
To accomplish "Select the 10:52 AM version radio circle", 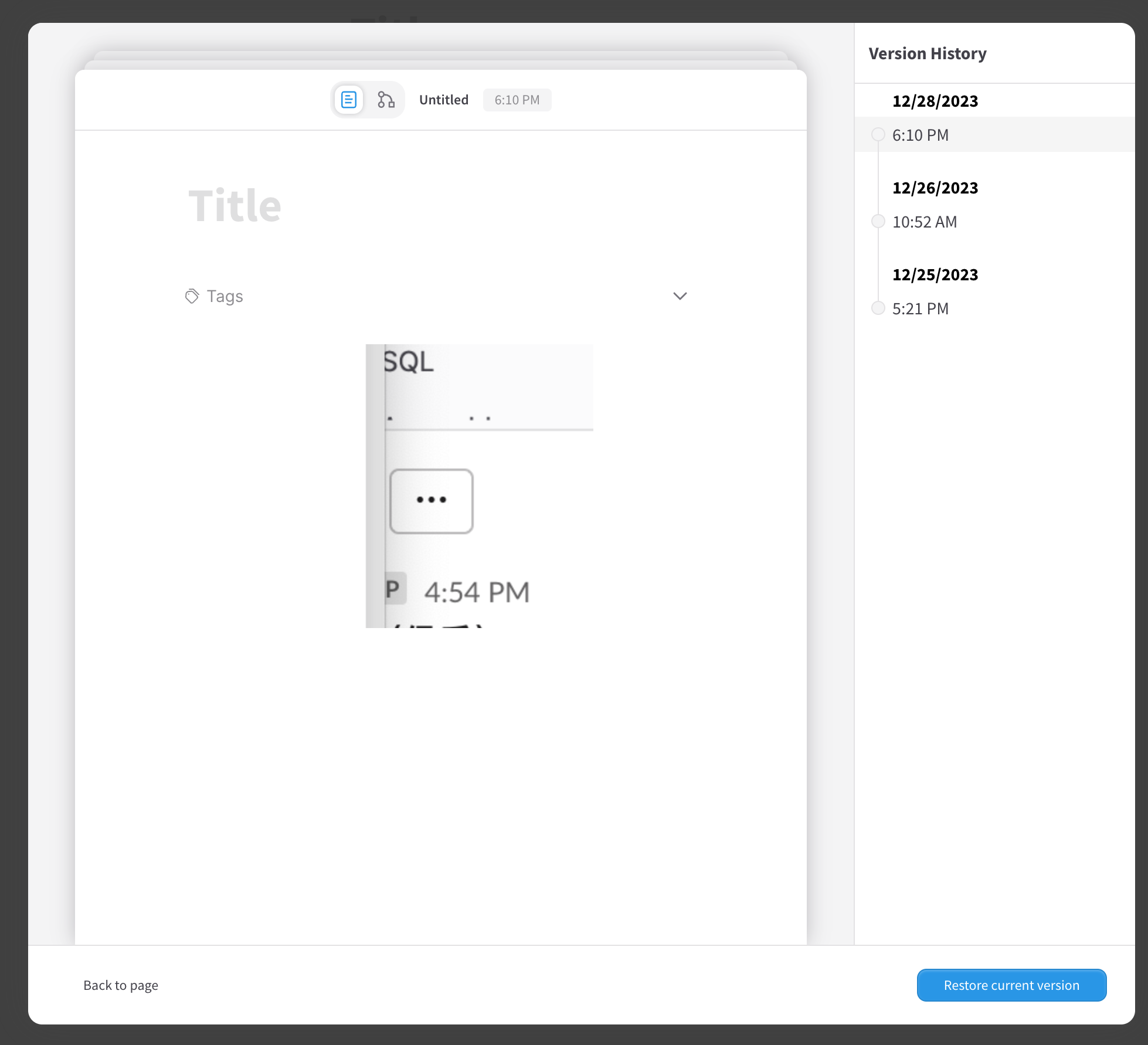I will coord(878,222).
